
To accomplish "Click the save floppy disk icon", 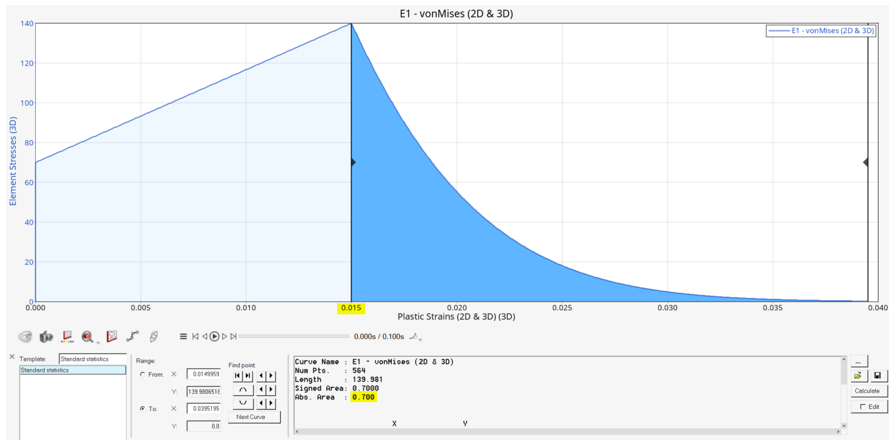I will [x=878, y=376].
